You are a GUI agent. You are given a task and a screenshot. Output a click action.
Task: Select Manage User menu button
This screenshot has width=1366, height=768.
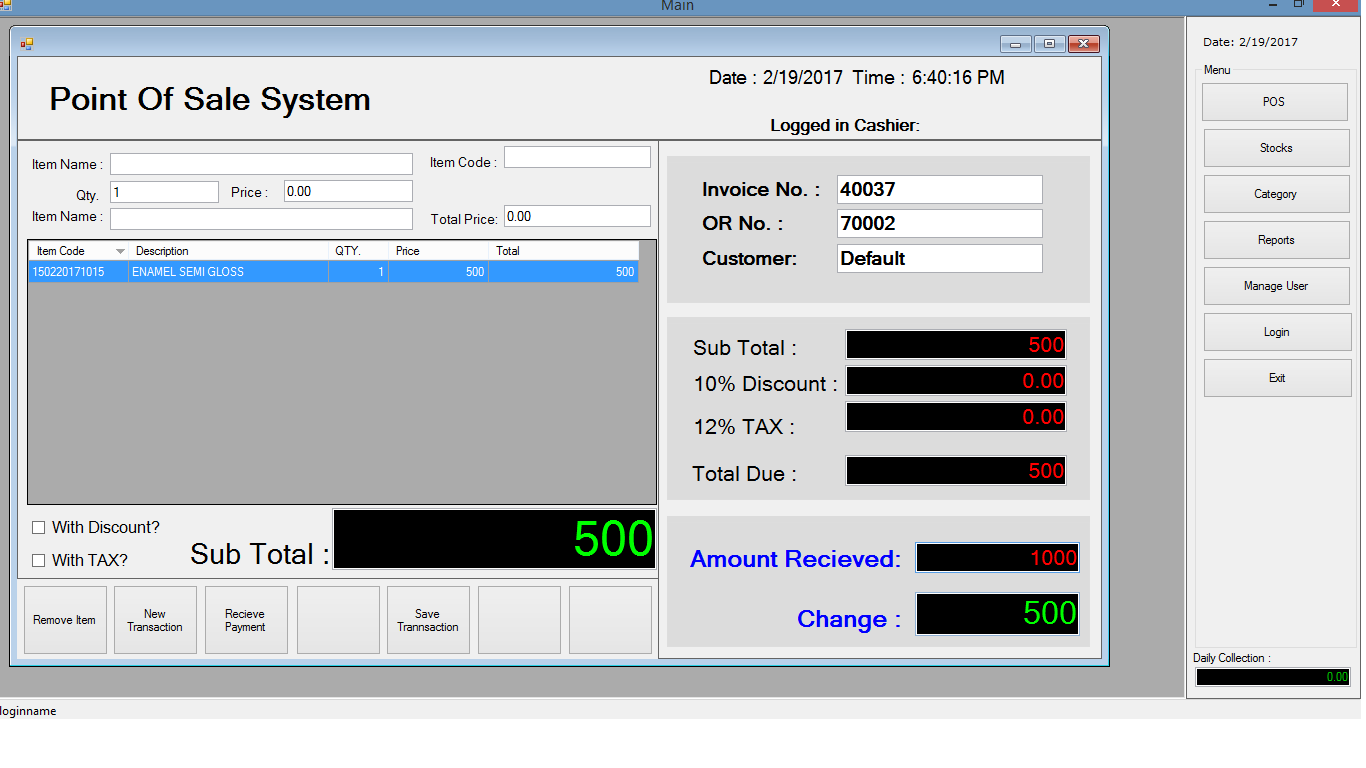(x=1276, y=286)
